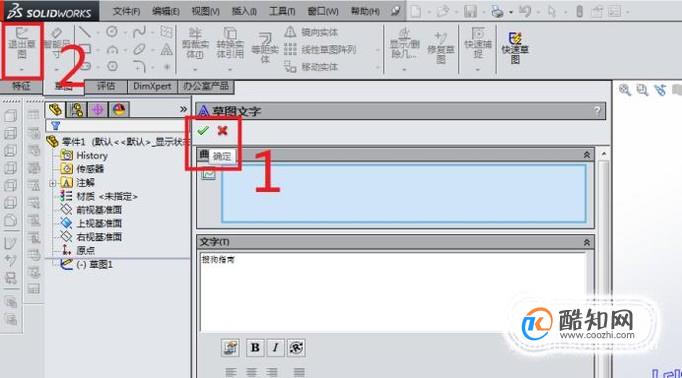
Task: Cancel sketch text with the red X
Action: coord(222,130)
